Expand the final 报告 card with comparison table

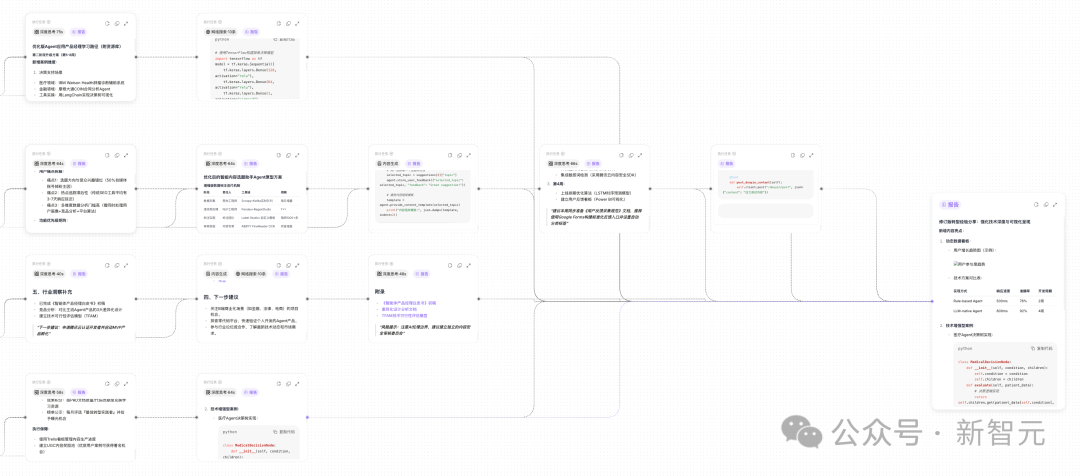click(1054, 205)
